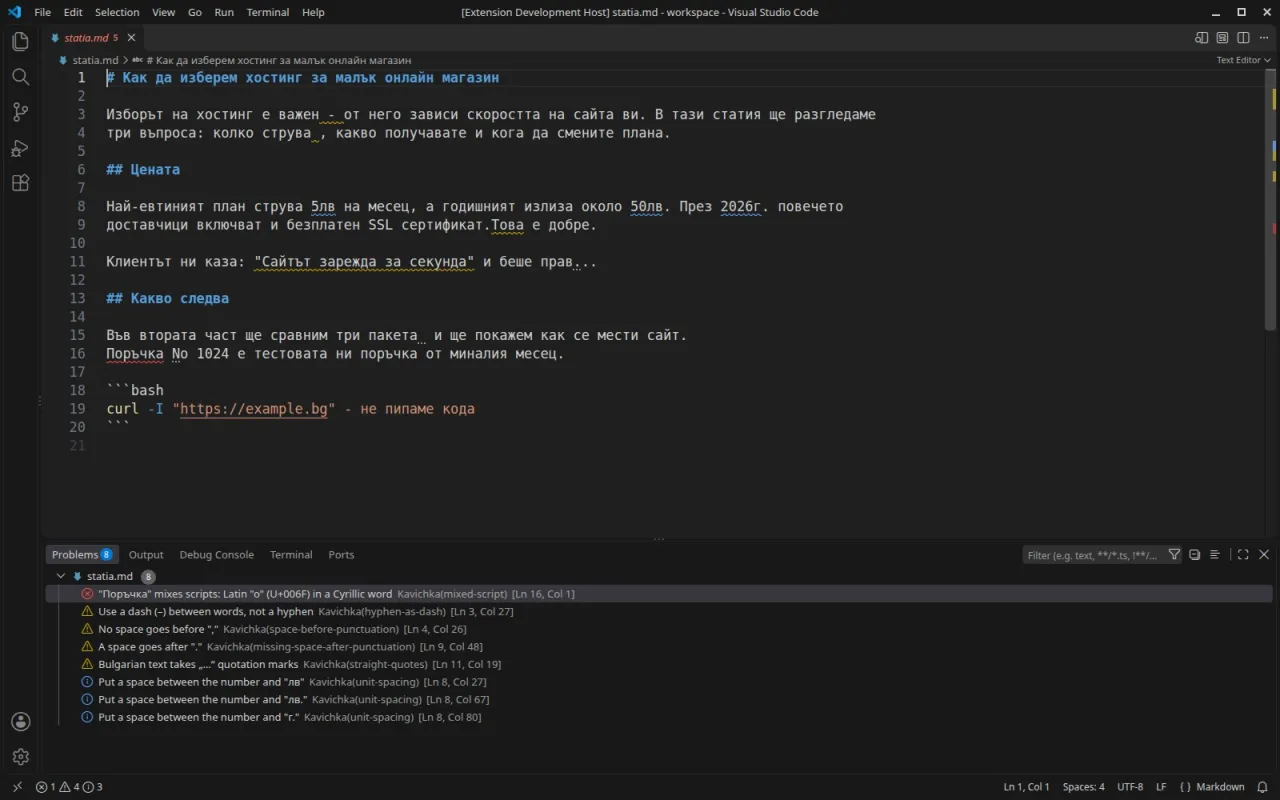Click the Problems filter funnel icon
1280x800 pixels.
click(x=1174, y=554)
